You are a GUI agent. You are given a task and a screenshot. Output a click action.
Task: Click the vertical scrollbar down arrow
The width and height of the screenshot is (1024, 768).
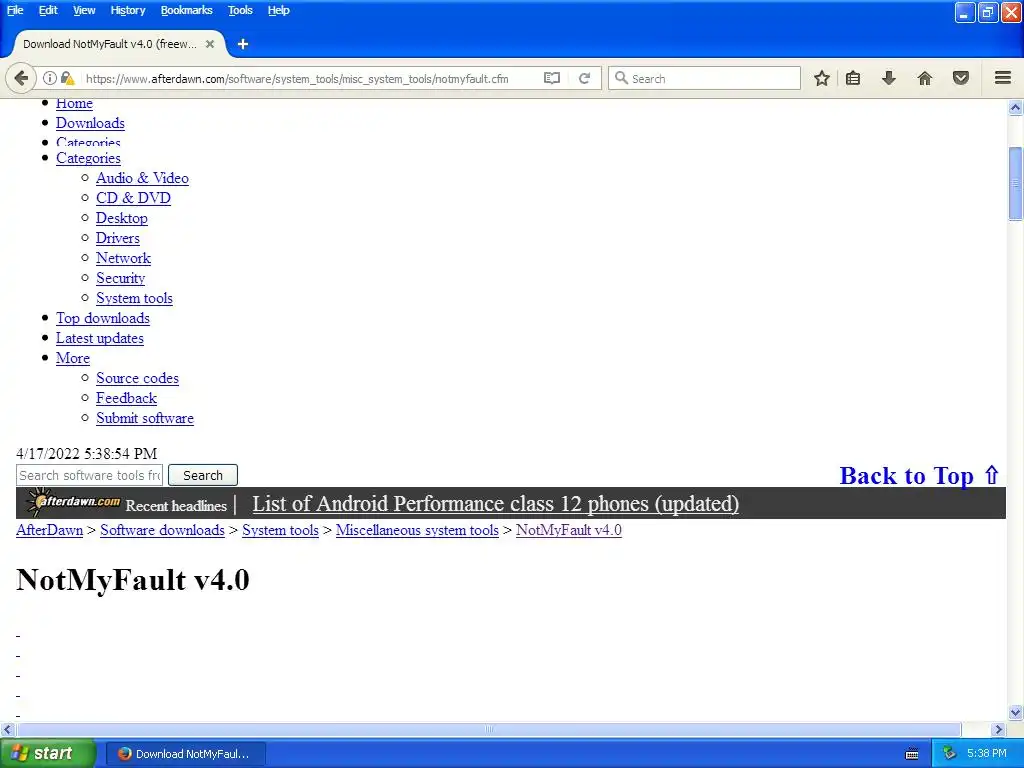click(x=1016, y=712)
